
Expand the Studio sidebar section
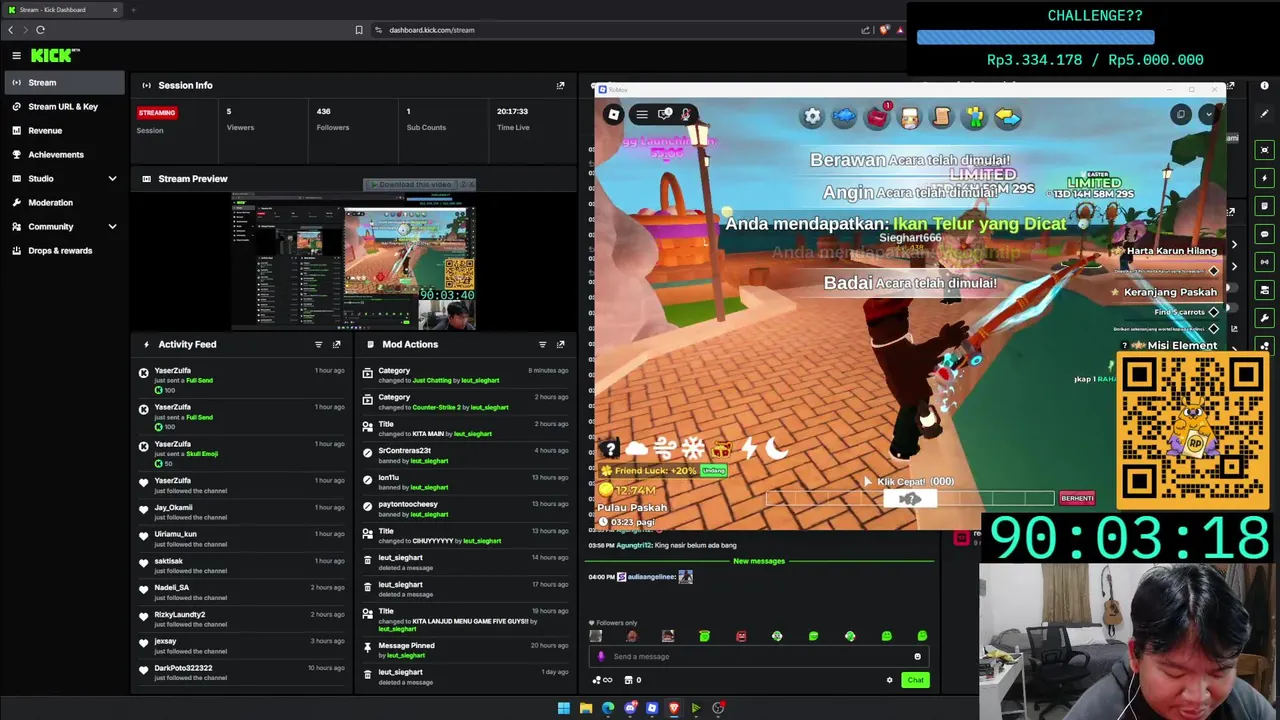pos(112,179)
